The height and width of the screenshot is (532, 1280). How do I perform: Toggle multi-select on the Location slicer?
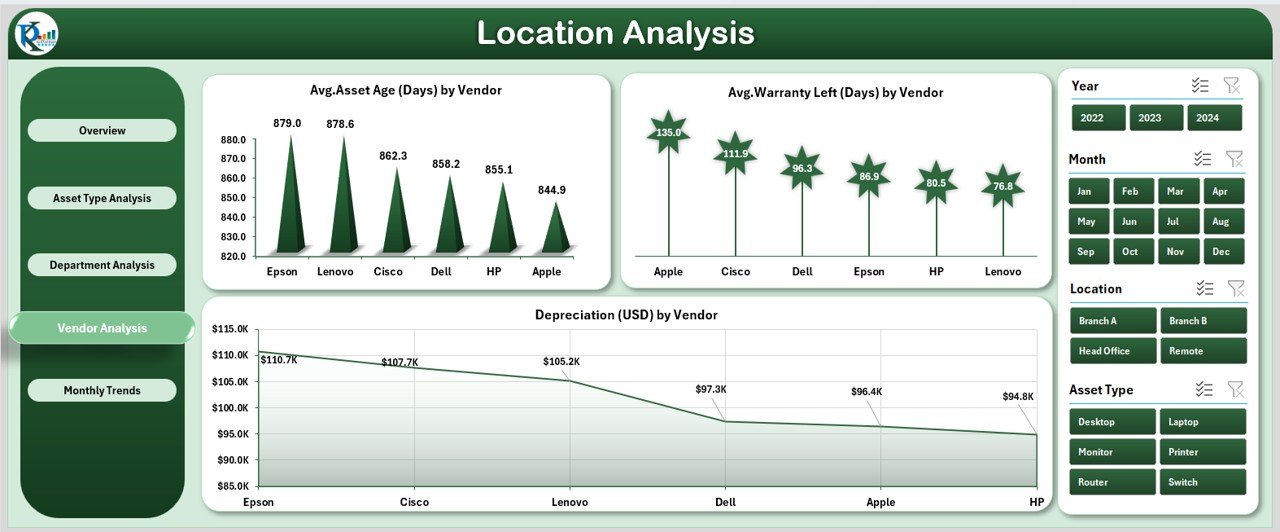point(1205,288)
